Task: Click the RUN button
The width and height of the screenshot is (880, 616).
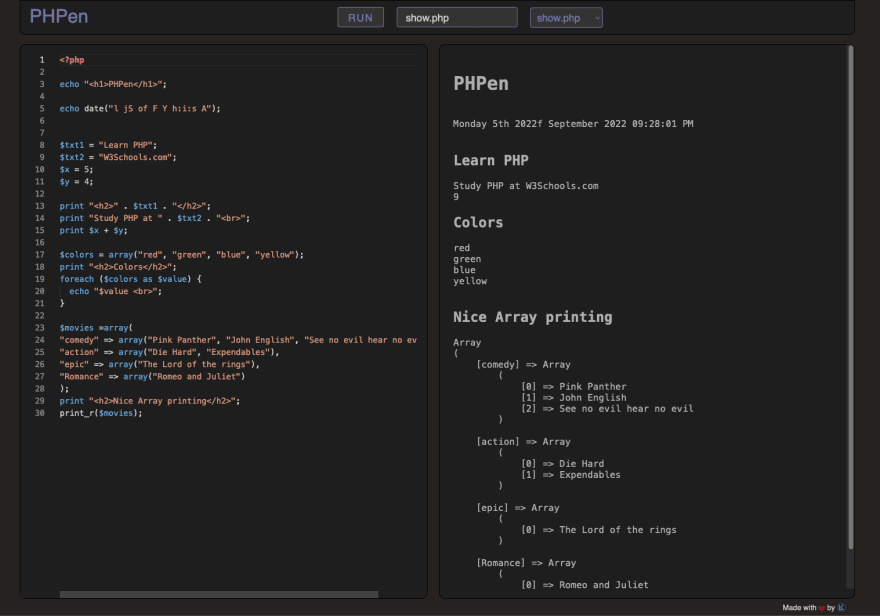Action: click(360, 17)
